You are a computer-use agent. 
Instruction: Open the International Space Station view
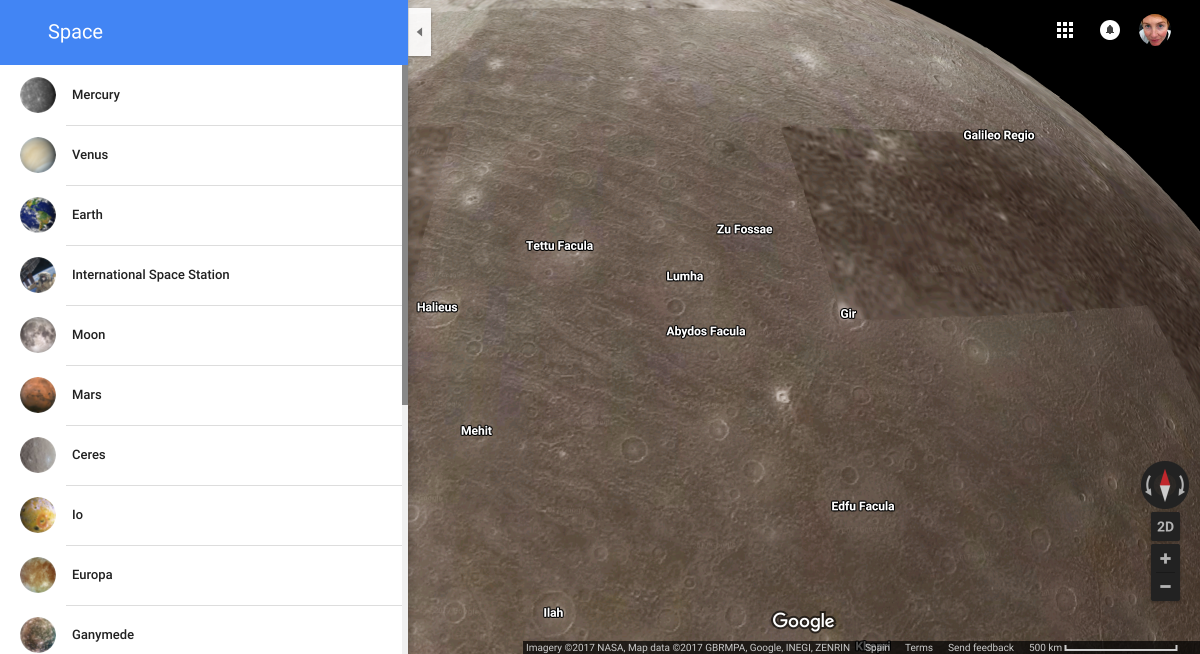coord(150,275)
